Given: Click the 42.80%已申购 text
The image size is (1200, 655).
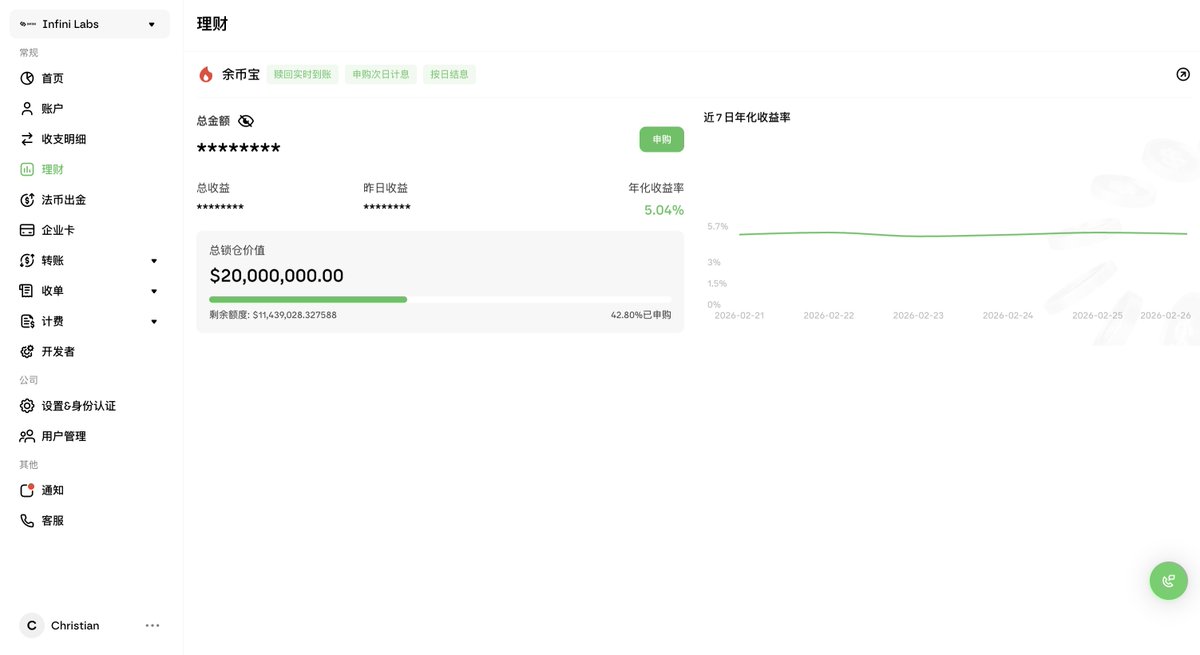Looking at the screenshot, I should [x=641, y=314].
